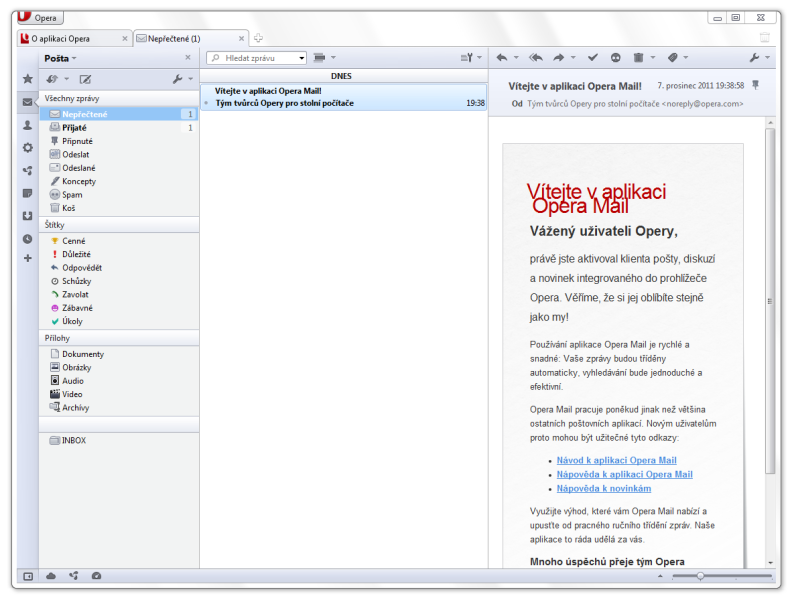Viewport: 794px width, 600px height.
Task: Open the Downloads panel icon
Action: coord(28,216)
